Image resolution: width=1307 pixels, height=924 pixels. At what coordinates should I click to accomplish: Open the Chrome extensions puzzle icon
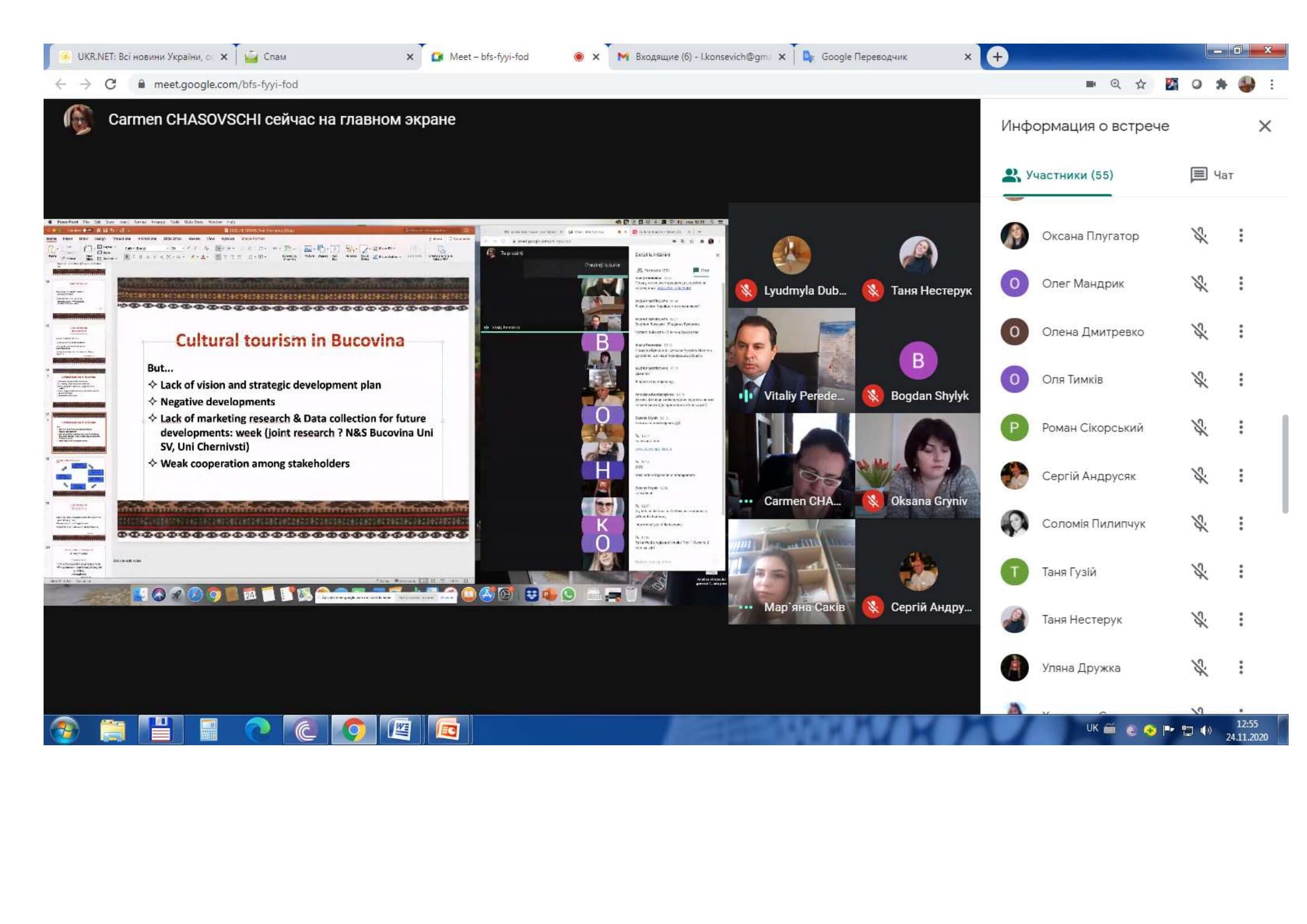(x=1221, y=84)
